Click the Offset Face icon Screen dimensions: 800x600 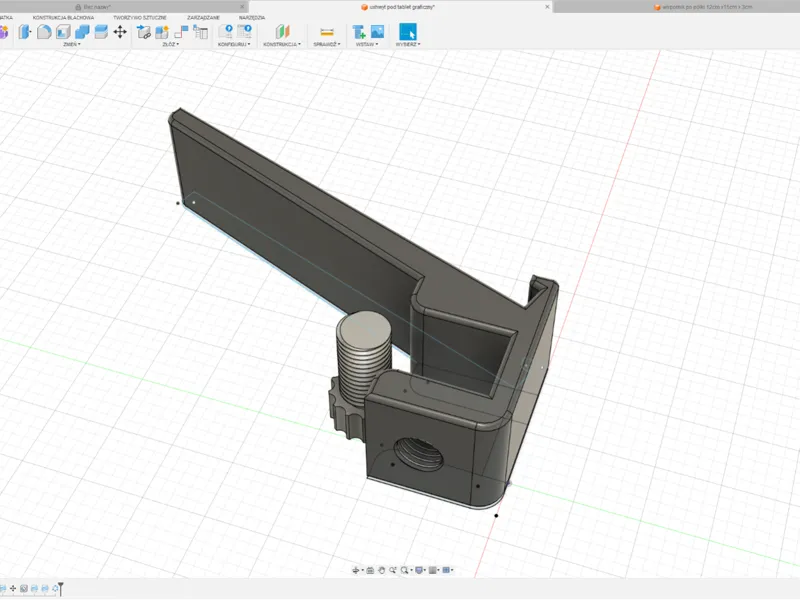[101, 32]
